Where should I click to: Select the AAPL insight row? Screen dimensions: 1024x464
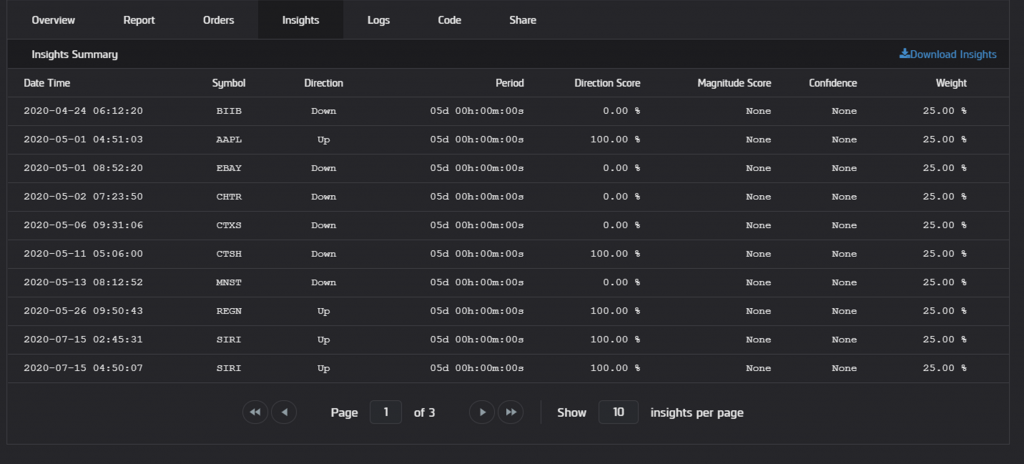(508, 140)
